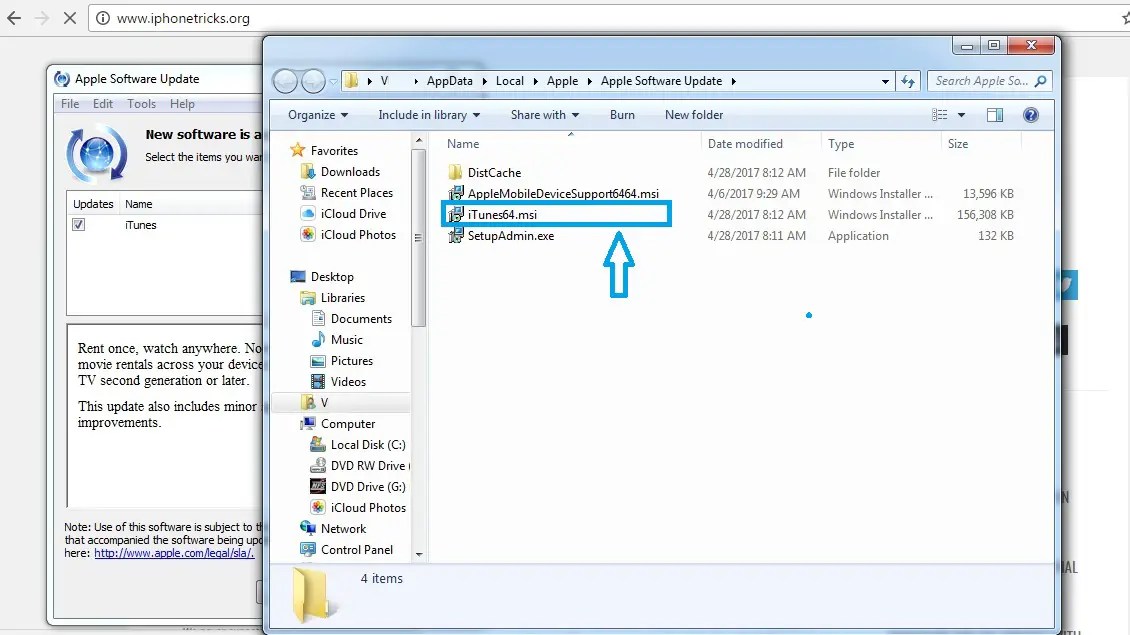Viewport: 1130px width, 635px height.
Task: Click the DVD RW Drive icon
Action: pos(318,466)
